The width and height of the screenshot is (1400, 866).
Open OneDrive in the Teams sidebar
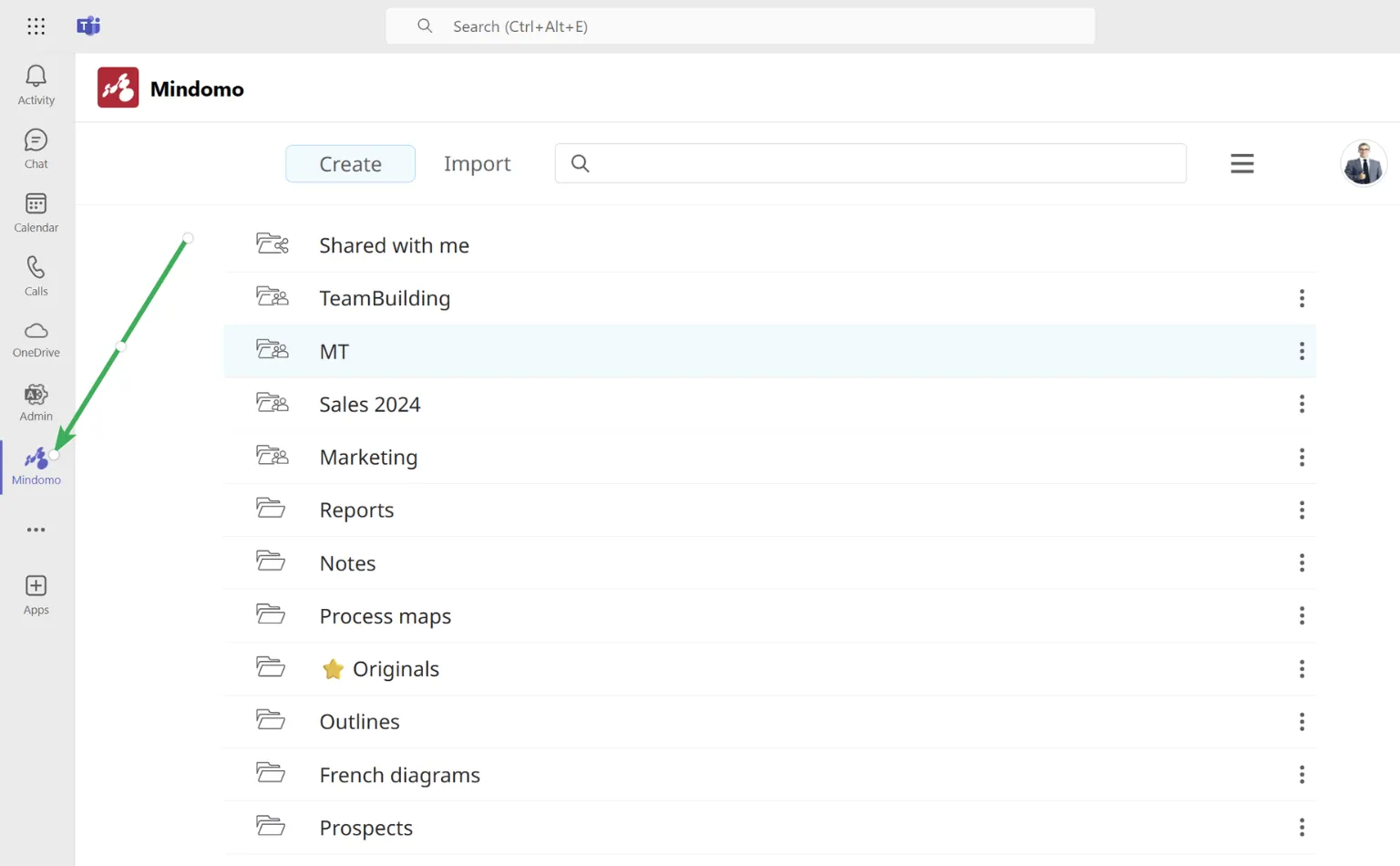pyautogui.click(x=36, y=339)
